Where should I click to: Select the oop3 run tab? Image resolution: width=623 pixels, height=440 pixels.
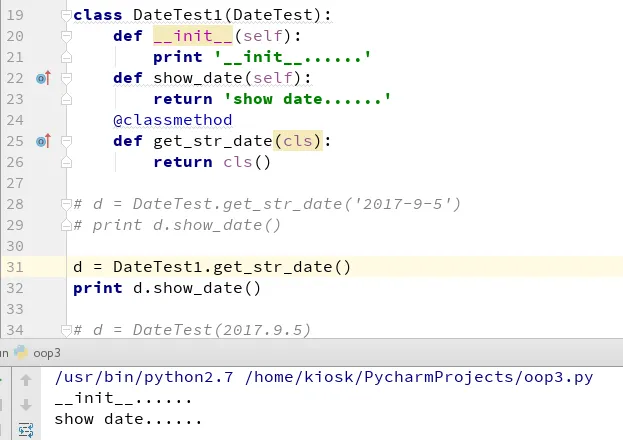point(46,353)
